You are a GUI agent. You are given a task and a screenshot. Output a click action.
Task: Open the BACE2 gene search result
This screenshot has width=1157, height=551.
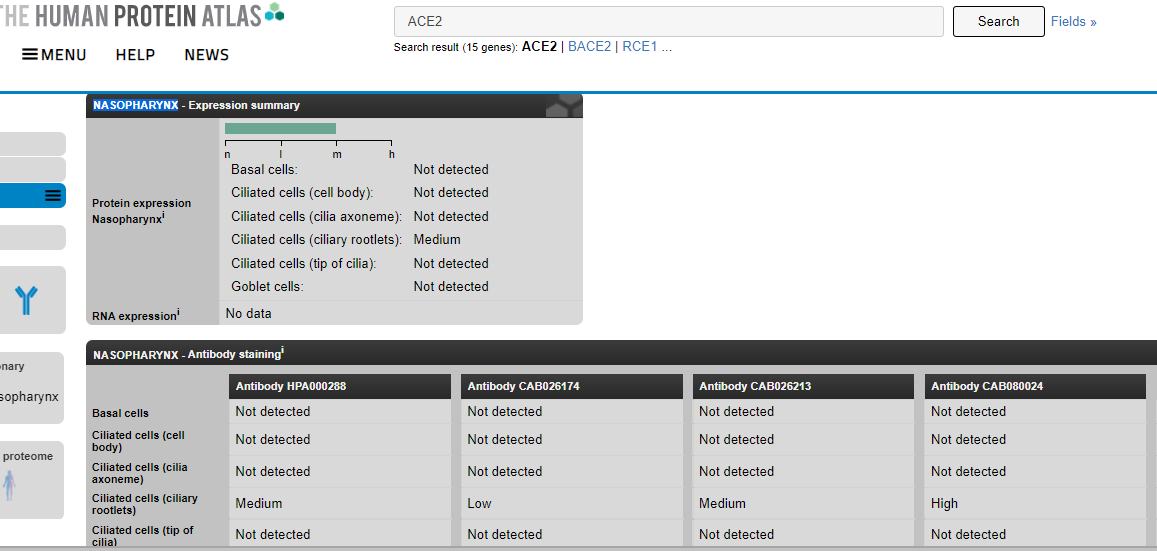point(589,47)
